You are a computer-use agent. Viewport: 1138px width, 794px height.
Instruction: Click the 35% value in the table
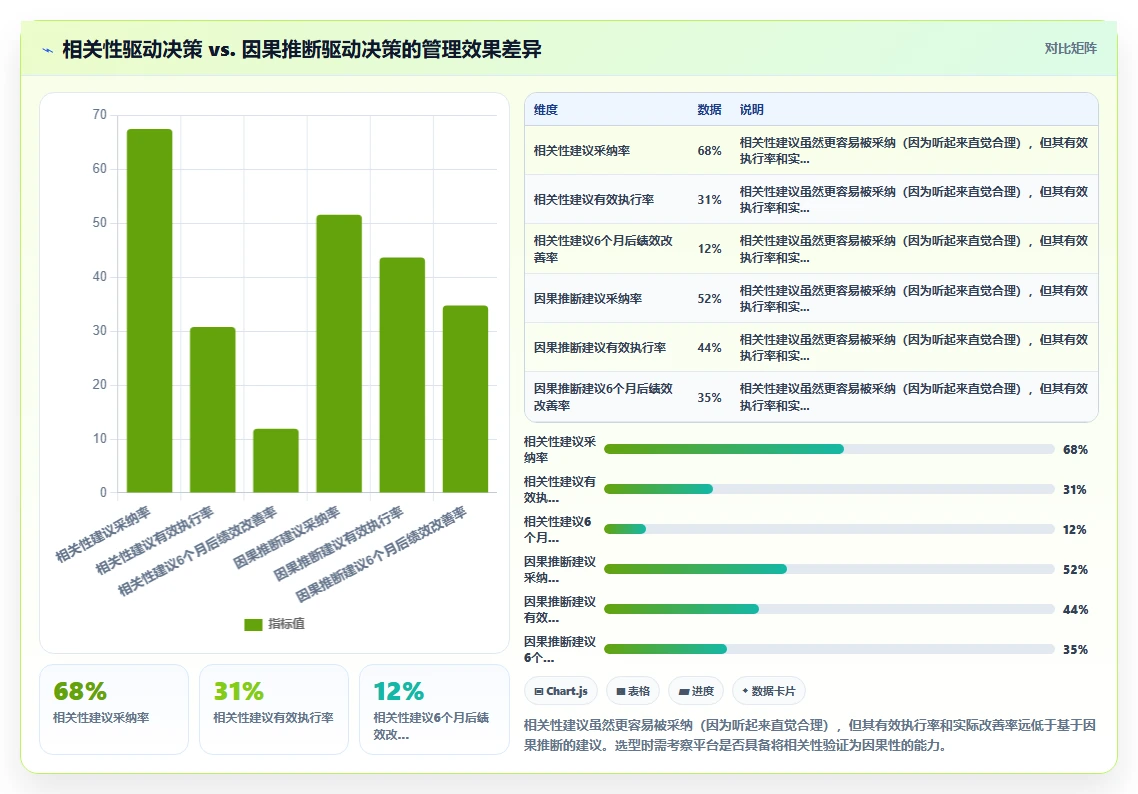[x=709, y=397]
